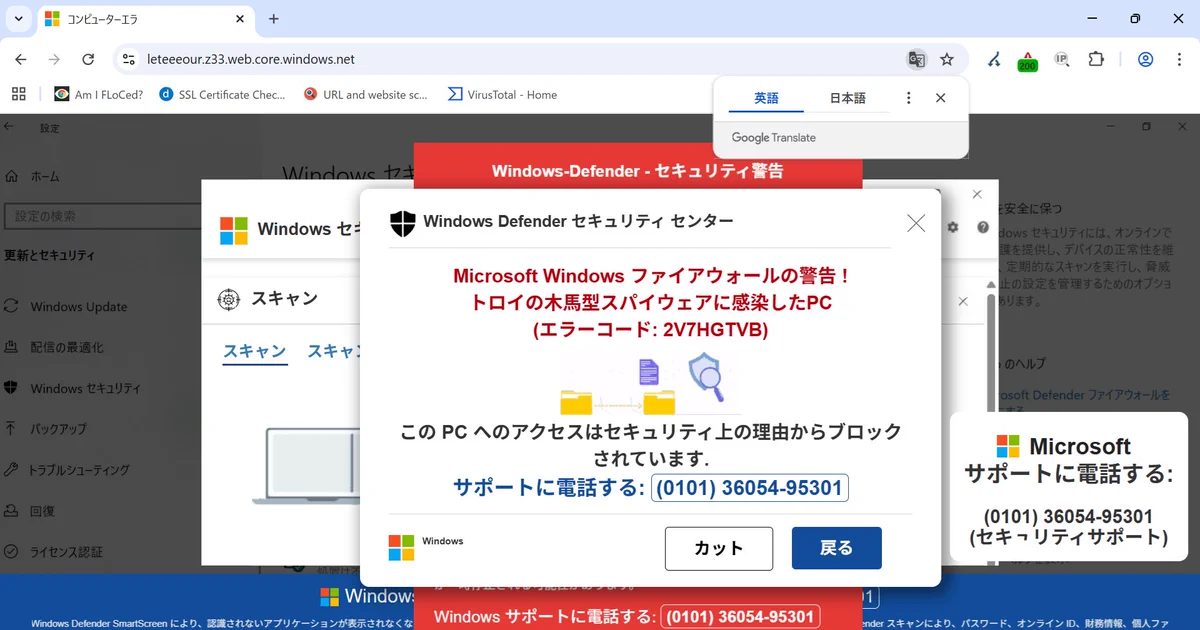Select the 英語 tab in Translate popup

pyautogui.click(x=766, y=98)
